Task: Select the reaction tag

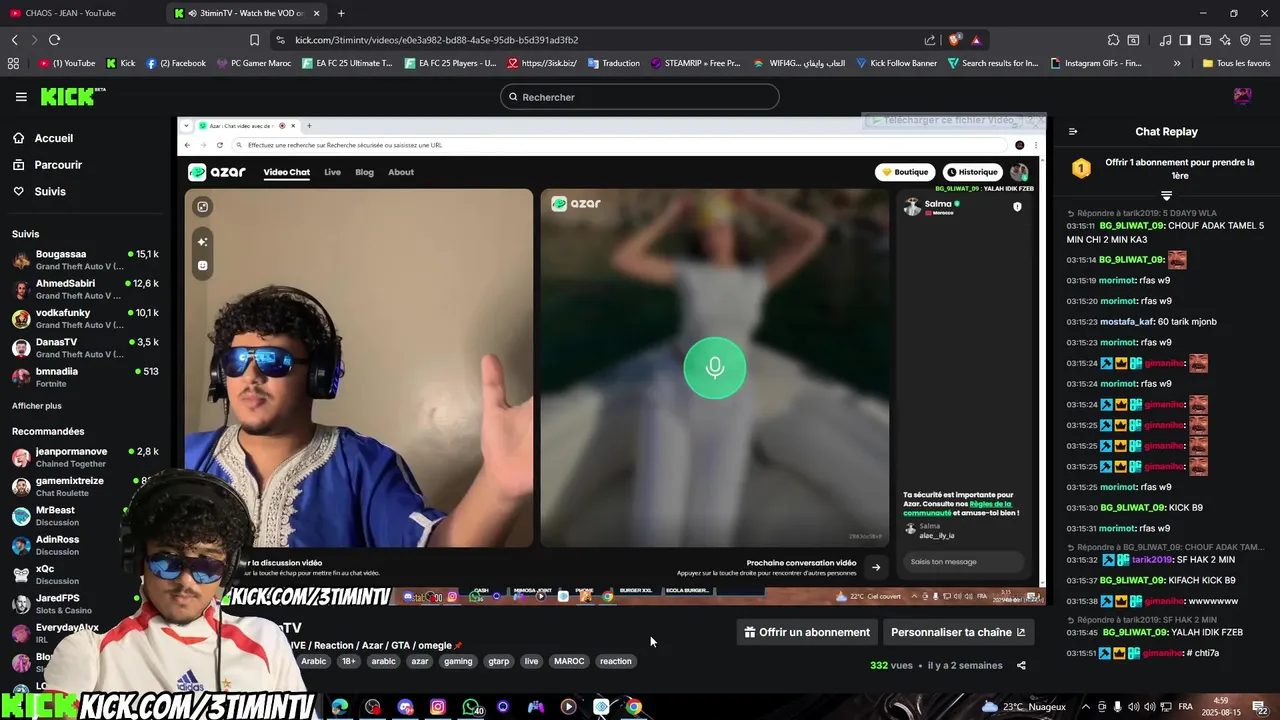Action: [616, 661]
